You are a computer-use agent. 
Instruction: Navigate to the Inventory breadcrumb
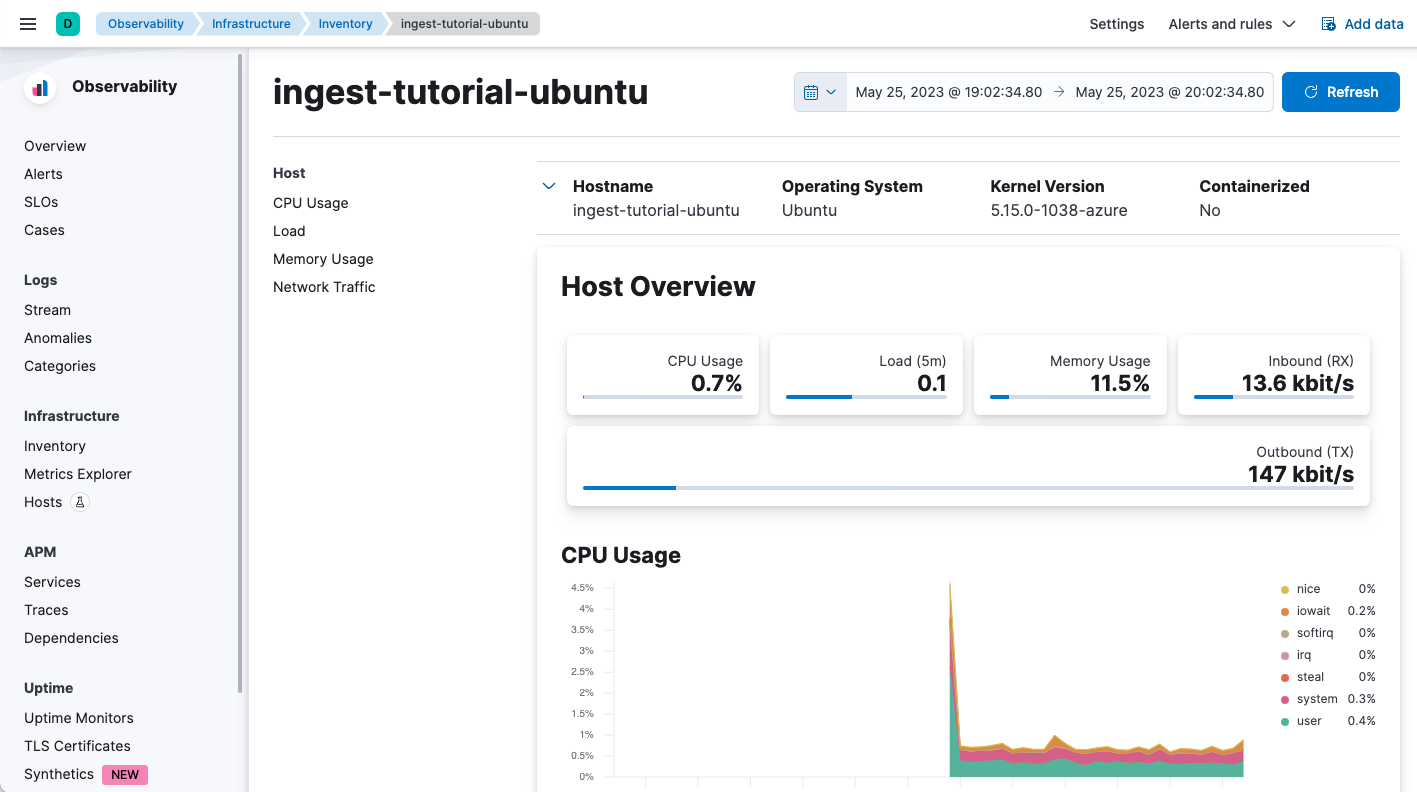344,24
